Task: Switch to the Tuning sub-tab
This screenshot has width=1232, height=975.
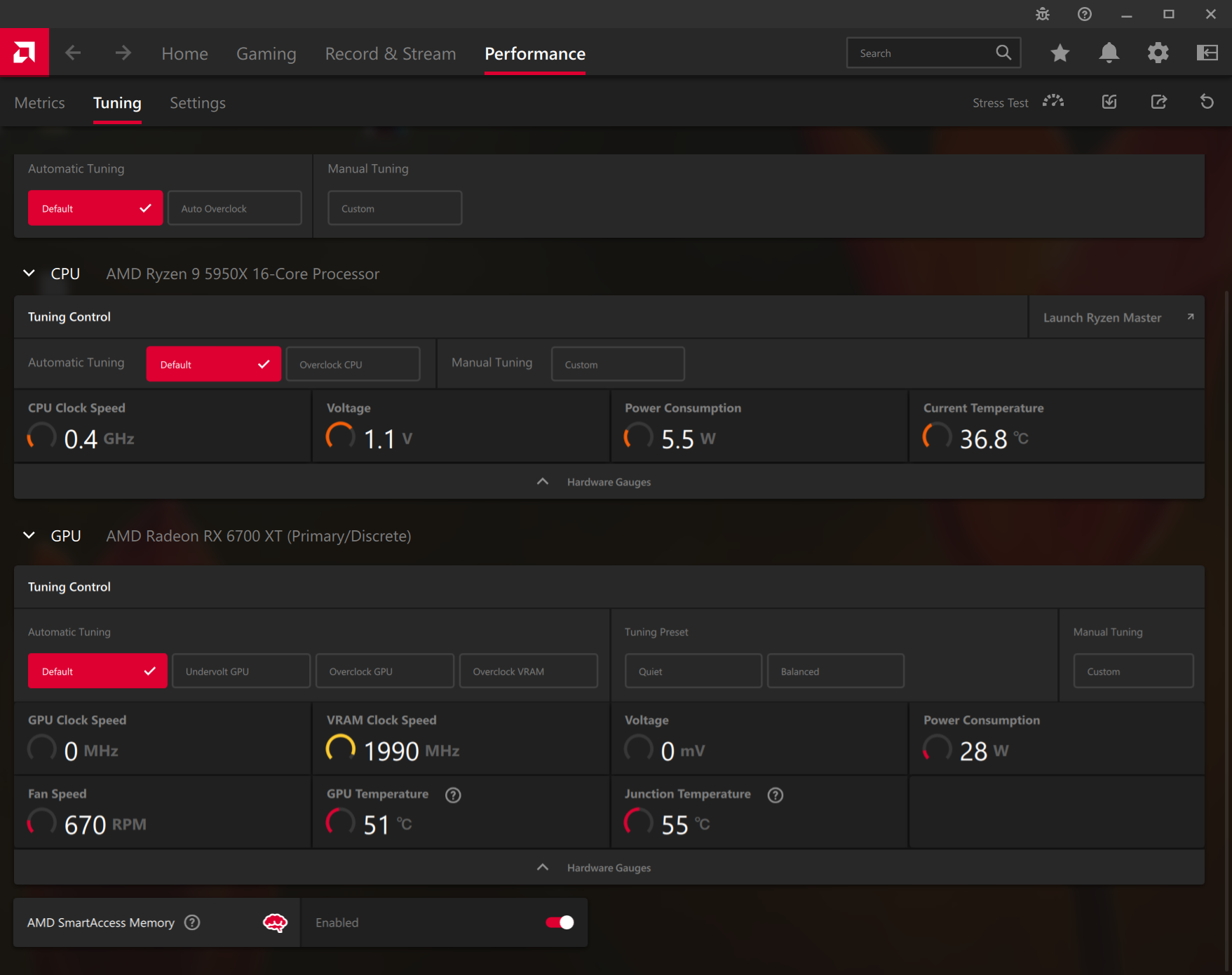Action: (117, 102)
